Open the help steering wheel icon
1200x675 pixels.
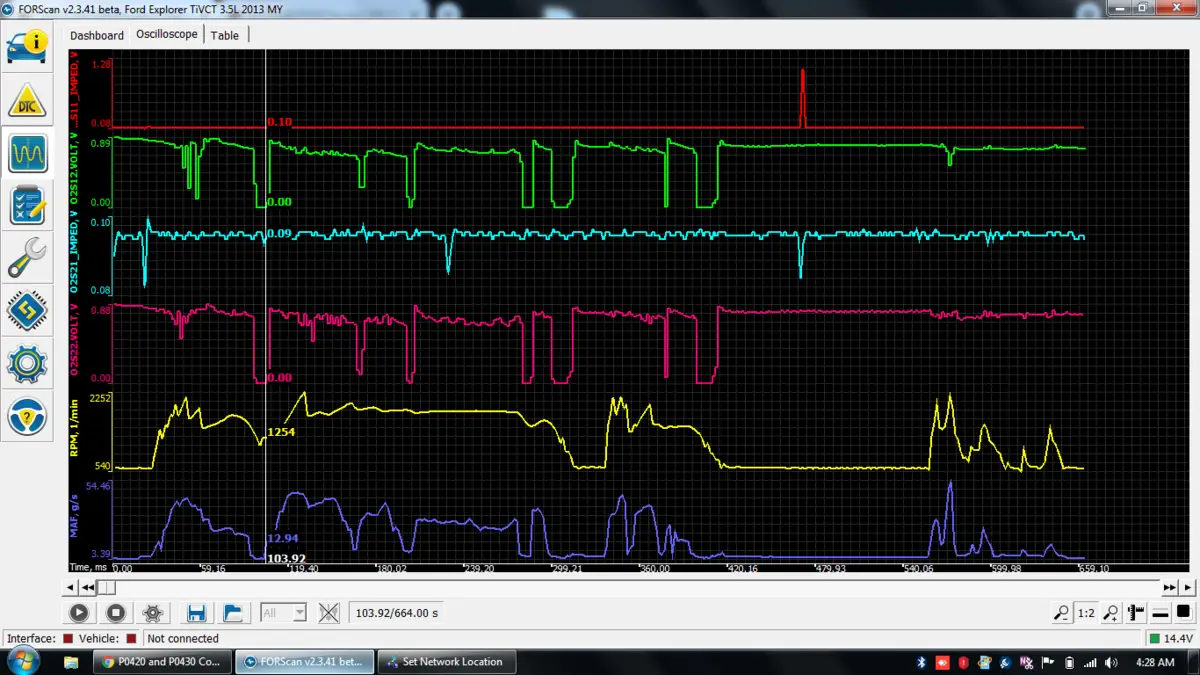click(27, 417)
